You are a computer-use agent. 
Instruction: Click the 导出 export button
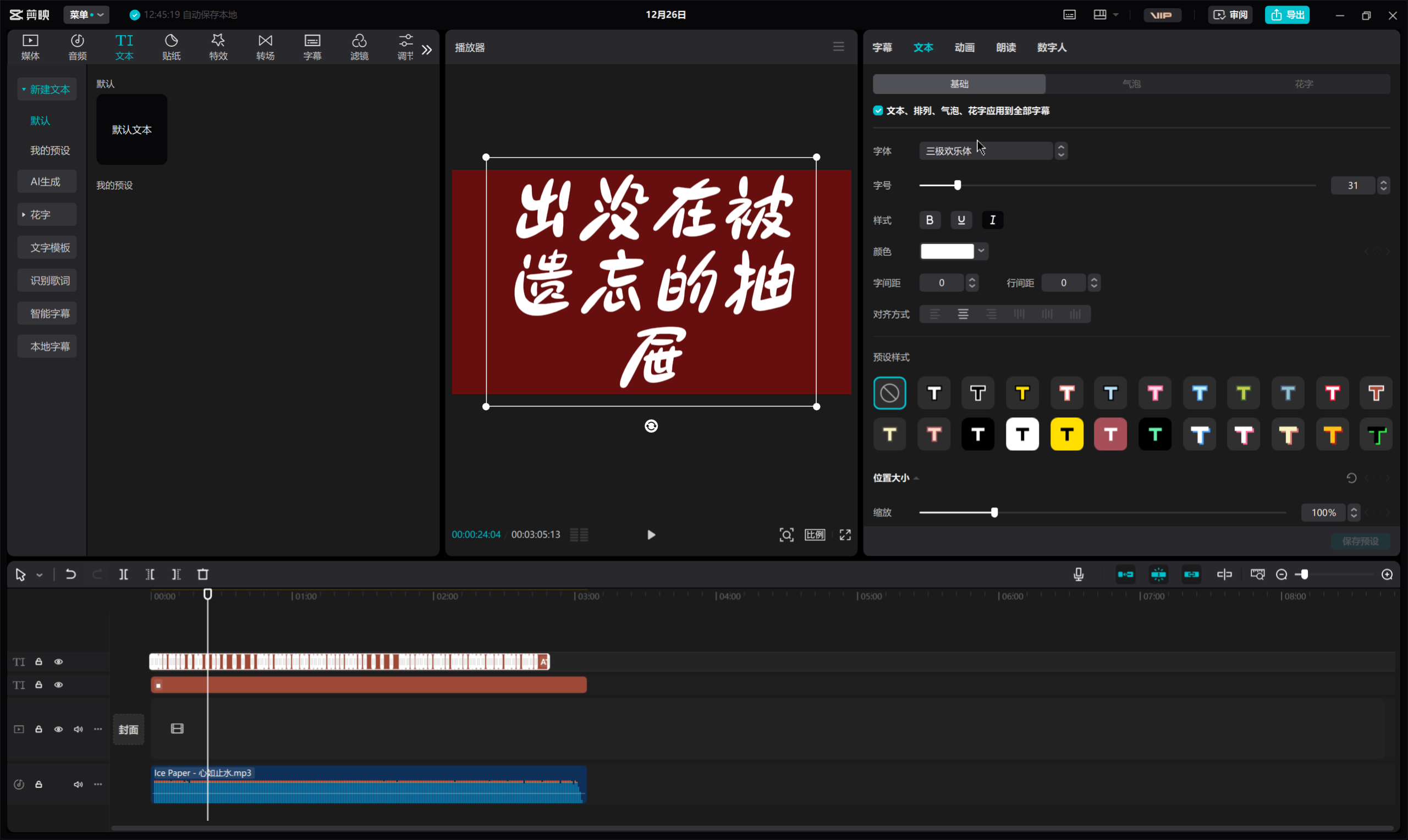coord(1287,15)
